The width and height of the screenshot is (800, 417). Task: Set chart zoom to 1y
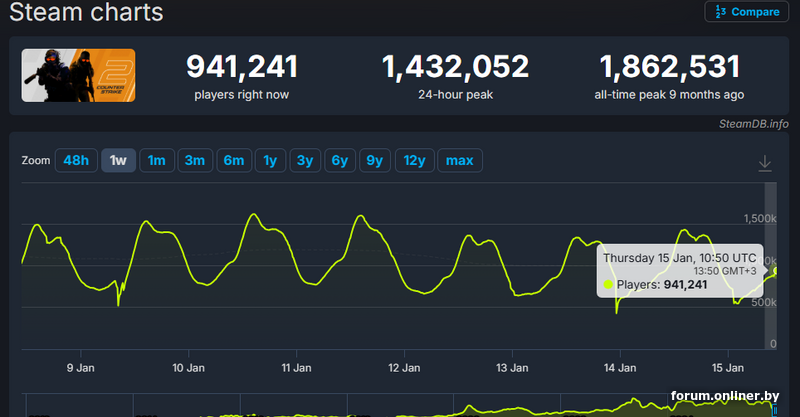click(270, 160)
